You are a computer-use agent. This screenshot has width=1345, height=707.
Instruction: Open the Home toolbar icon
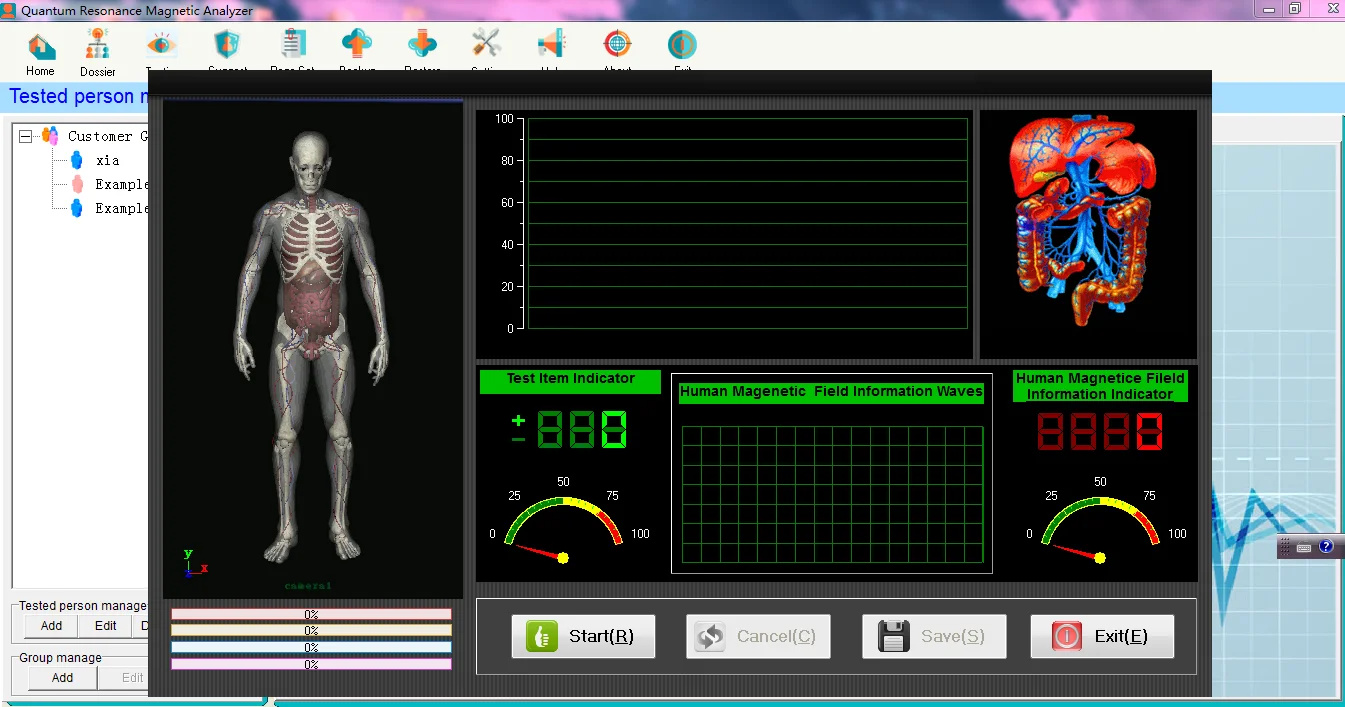41,47
